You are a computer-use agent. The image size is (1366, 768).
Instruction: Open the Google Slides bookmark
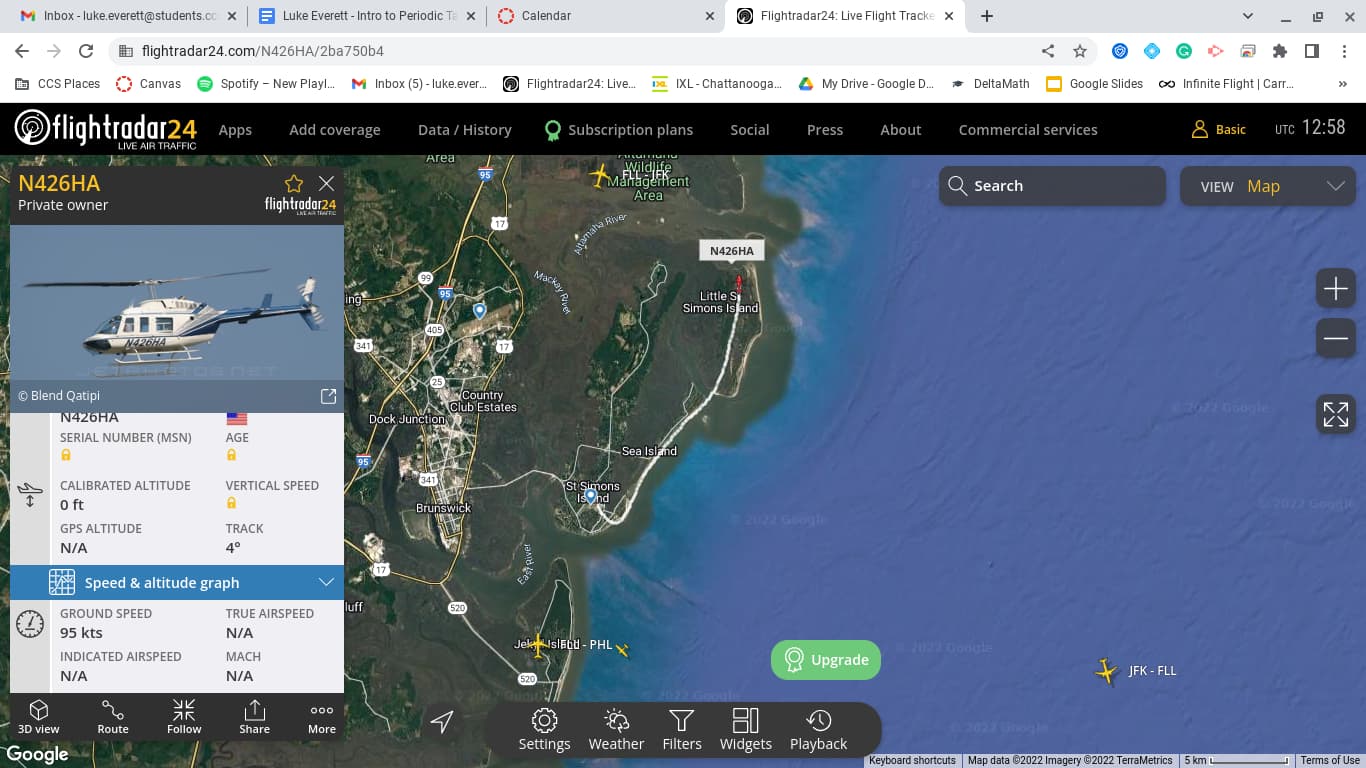tap(1094, 84)
